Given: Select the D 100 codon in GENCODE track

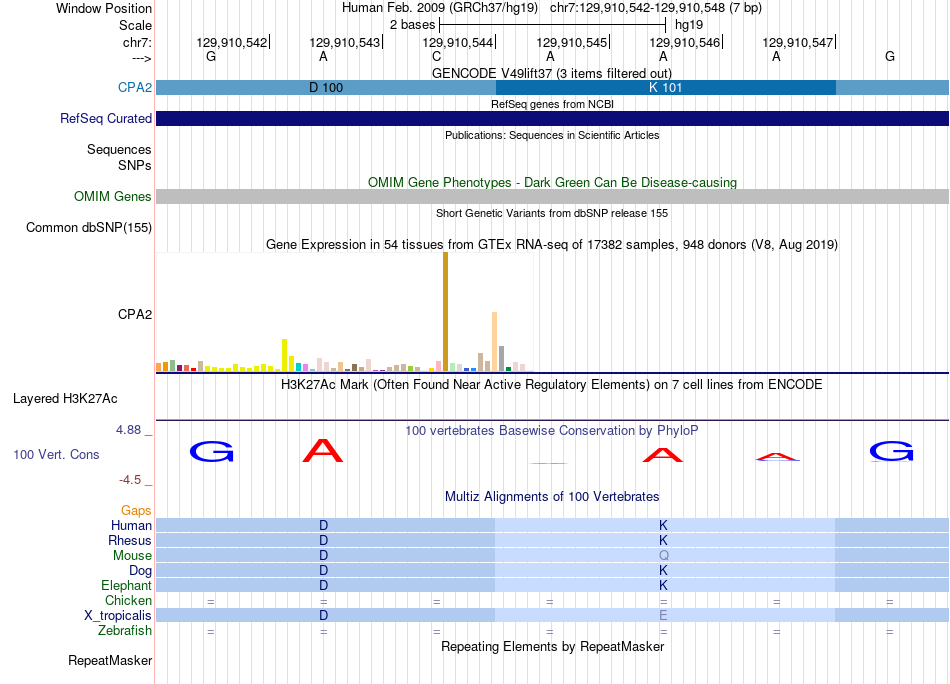Looking at the screenshot, I should tap(326, 87).
